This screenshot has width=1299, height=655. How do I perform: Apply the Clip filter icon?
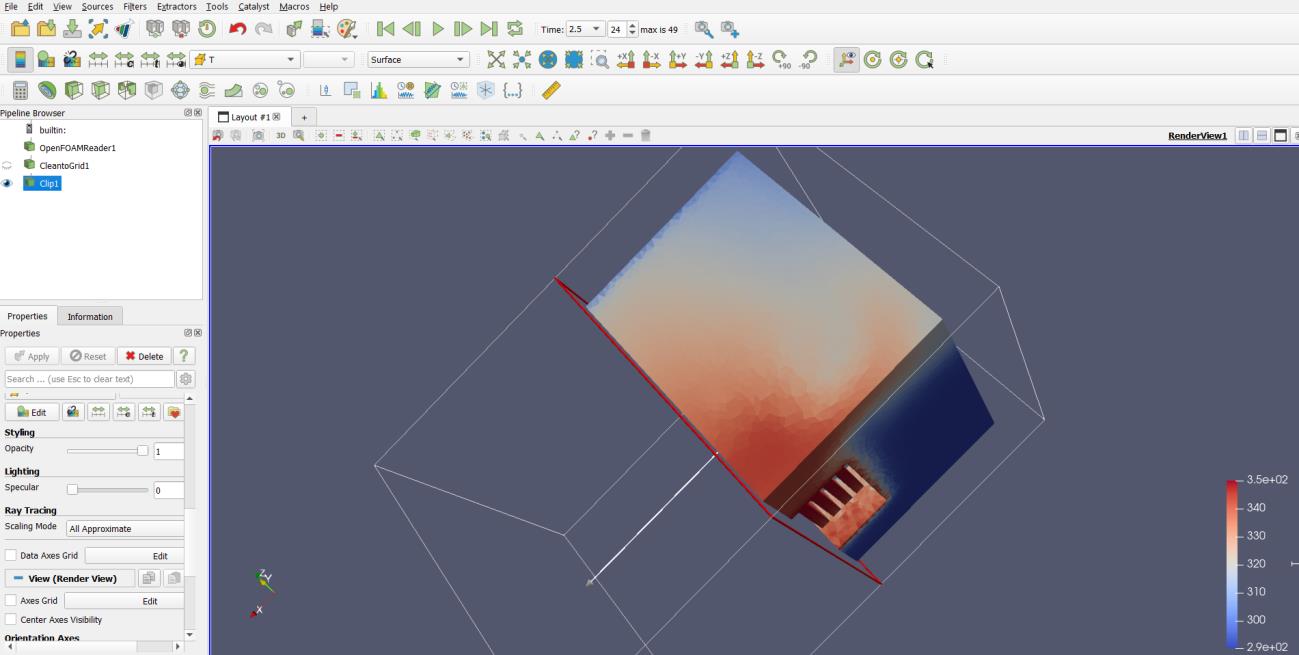(x=74, y=90)
